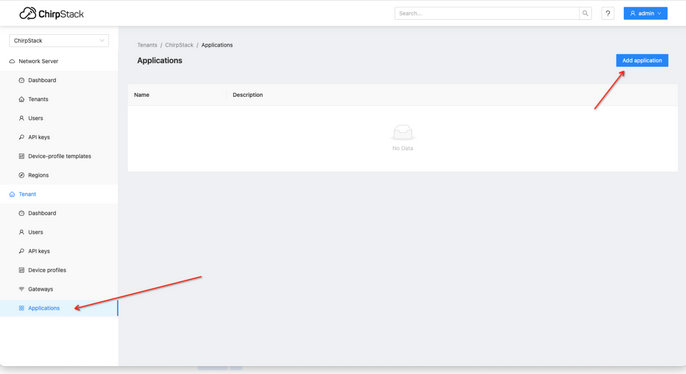
Task: Click the Tenant section home icon
Action: pos(12,194)
